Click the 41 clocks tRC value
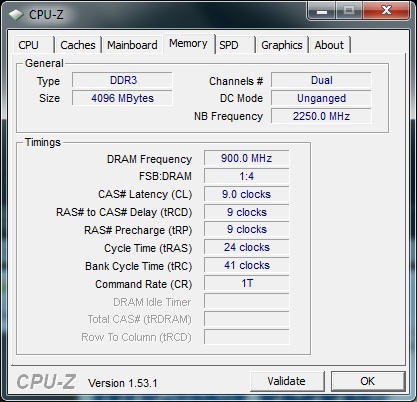 tap(247, 266)
